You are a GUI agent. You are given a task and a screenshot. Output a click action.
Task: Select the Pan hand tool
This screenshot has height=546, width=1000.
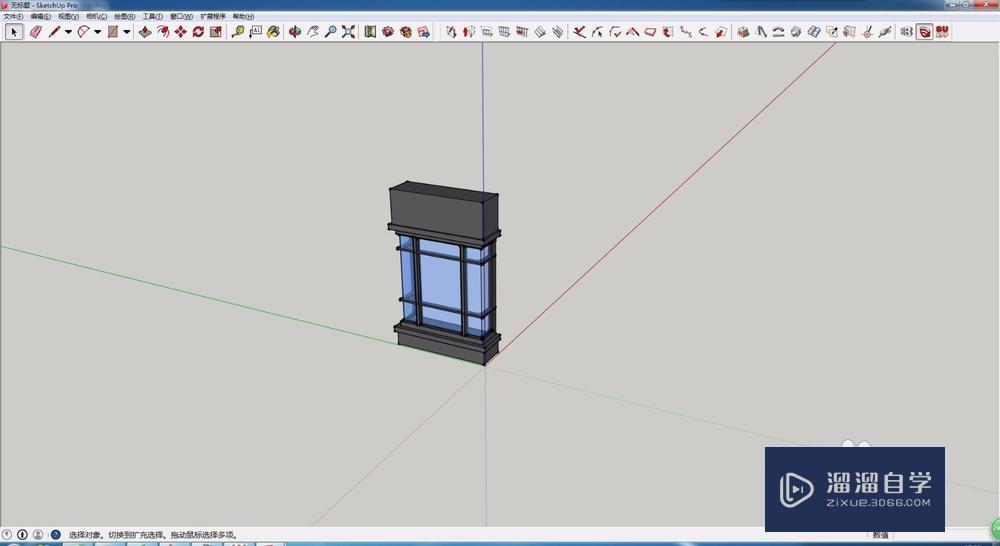pos(313,32)
